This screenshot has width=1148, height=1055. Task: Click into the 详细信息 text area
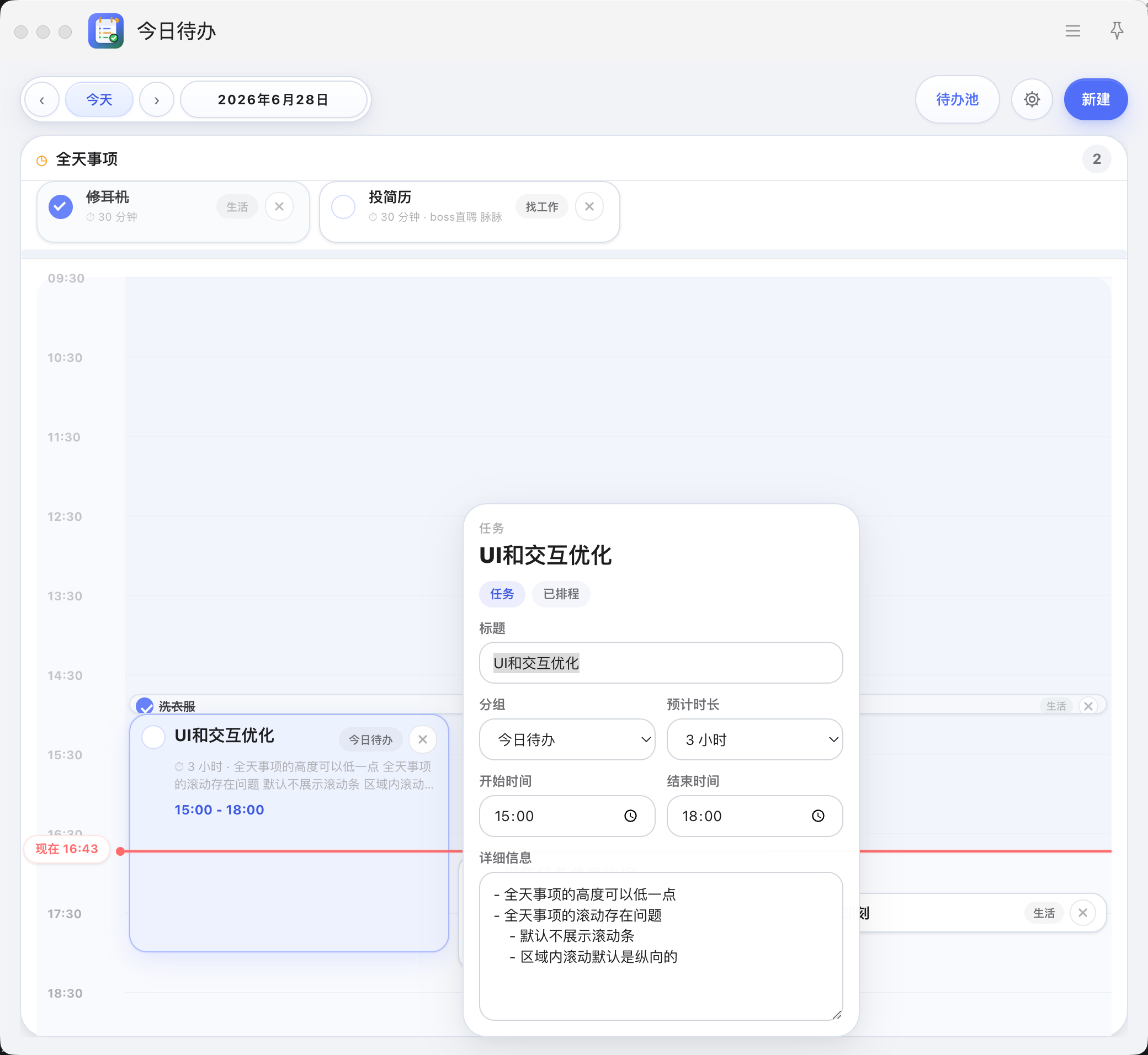pyautogui.click(x=661, y=946)
